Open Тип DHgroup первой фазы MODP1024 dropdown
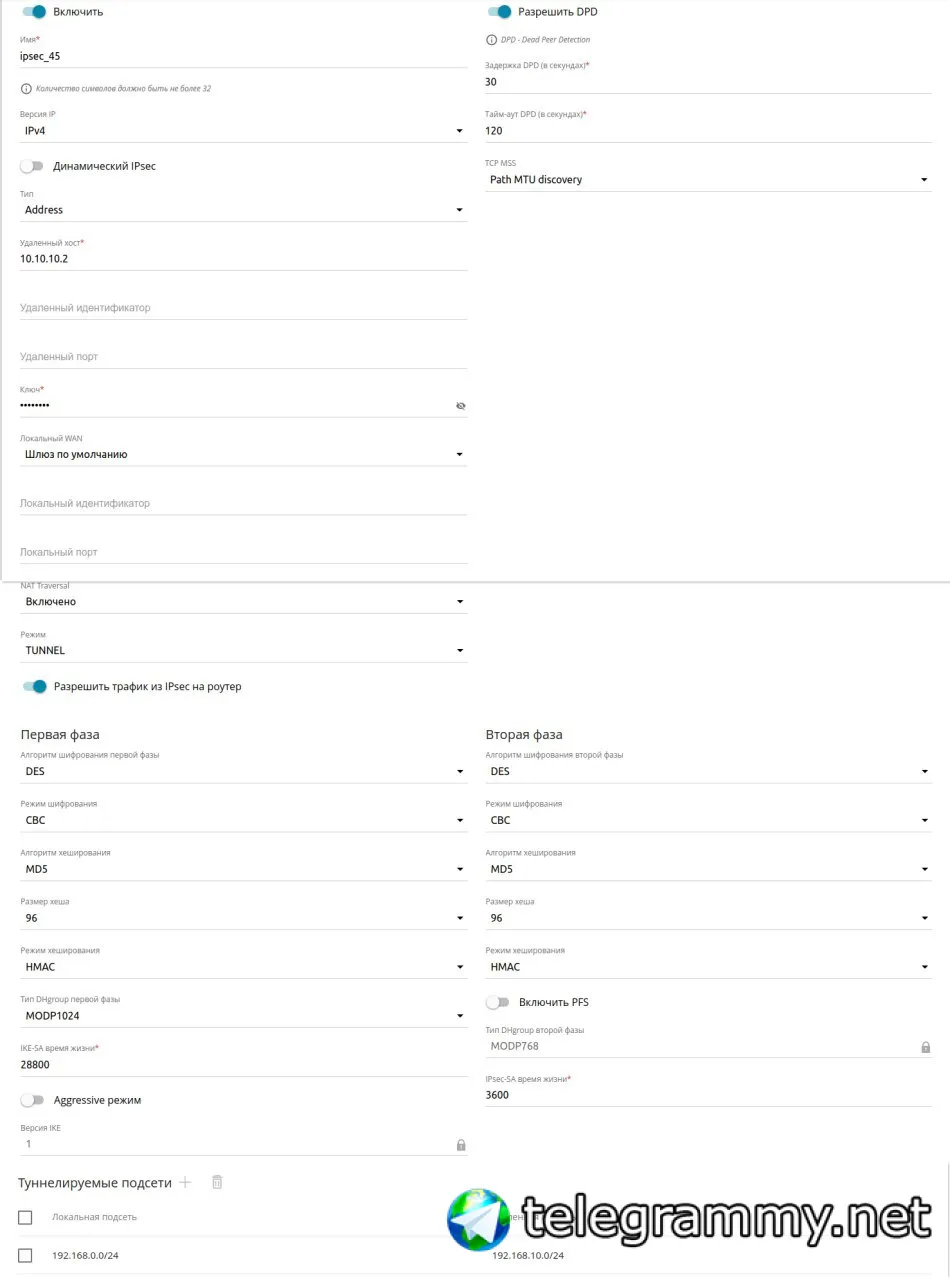 point(243,1016)
